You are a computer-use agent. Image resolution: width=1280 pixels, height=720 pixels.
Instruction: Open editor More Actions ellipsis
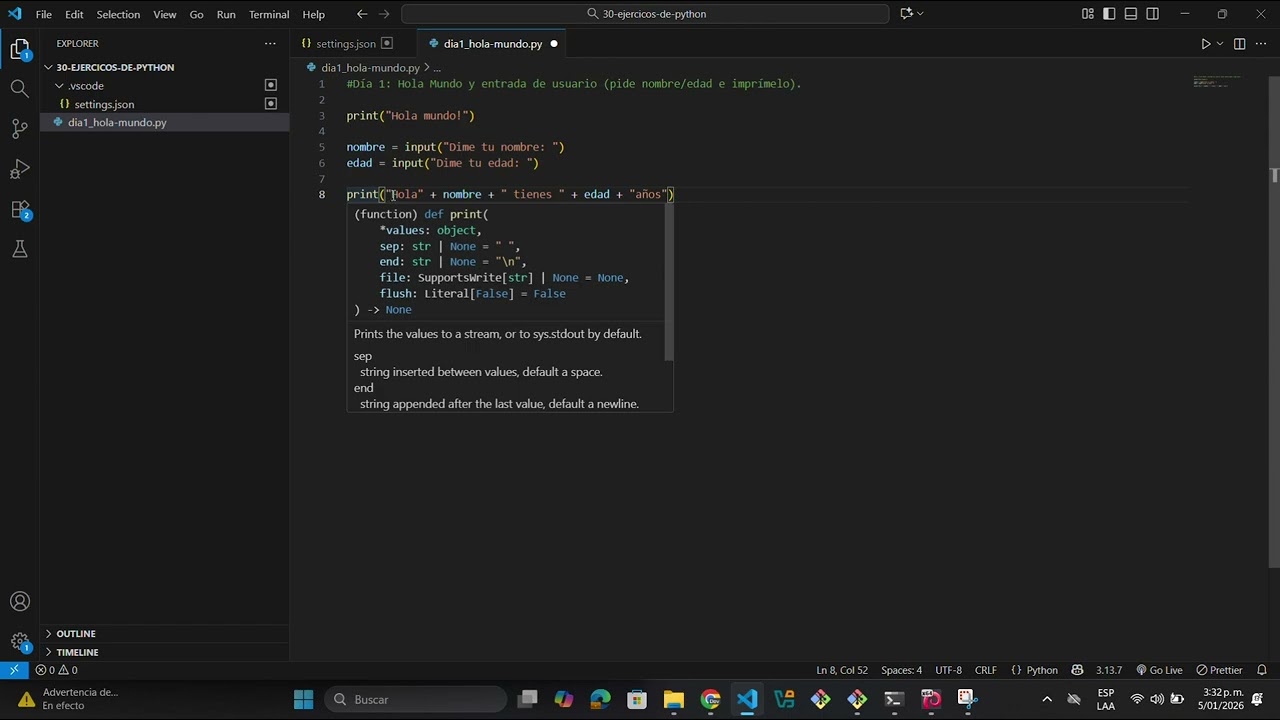coord(1261,44)
